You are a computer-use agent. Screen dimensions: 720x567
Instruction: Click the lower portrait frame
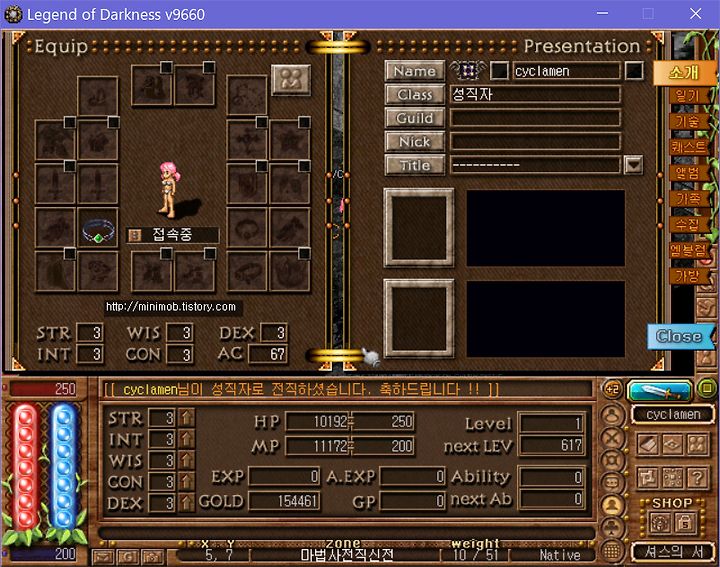419,319
